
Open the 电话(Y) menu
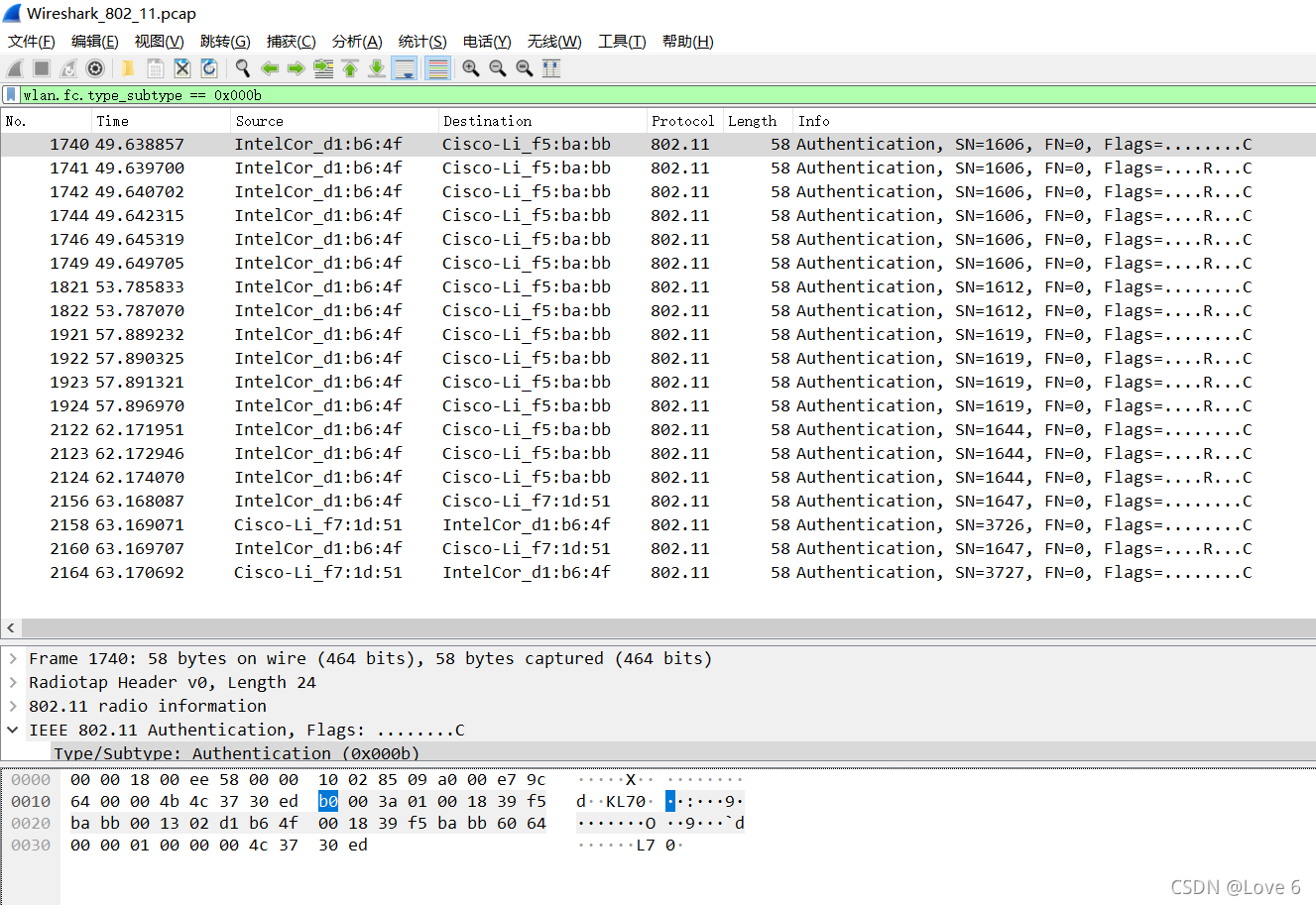tap(487, 42)
